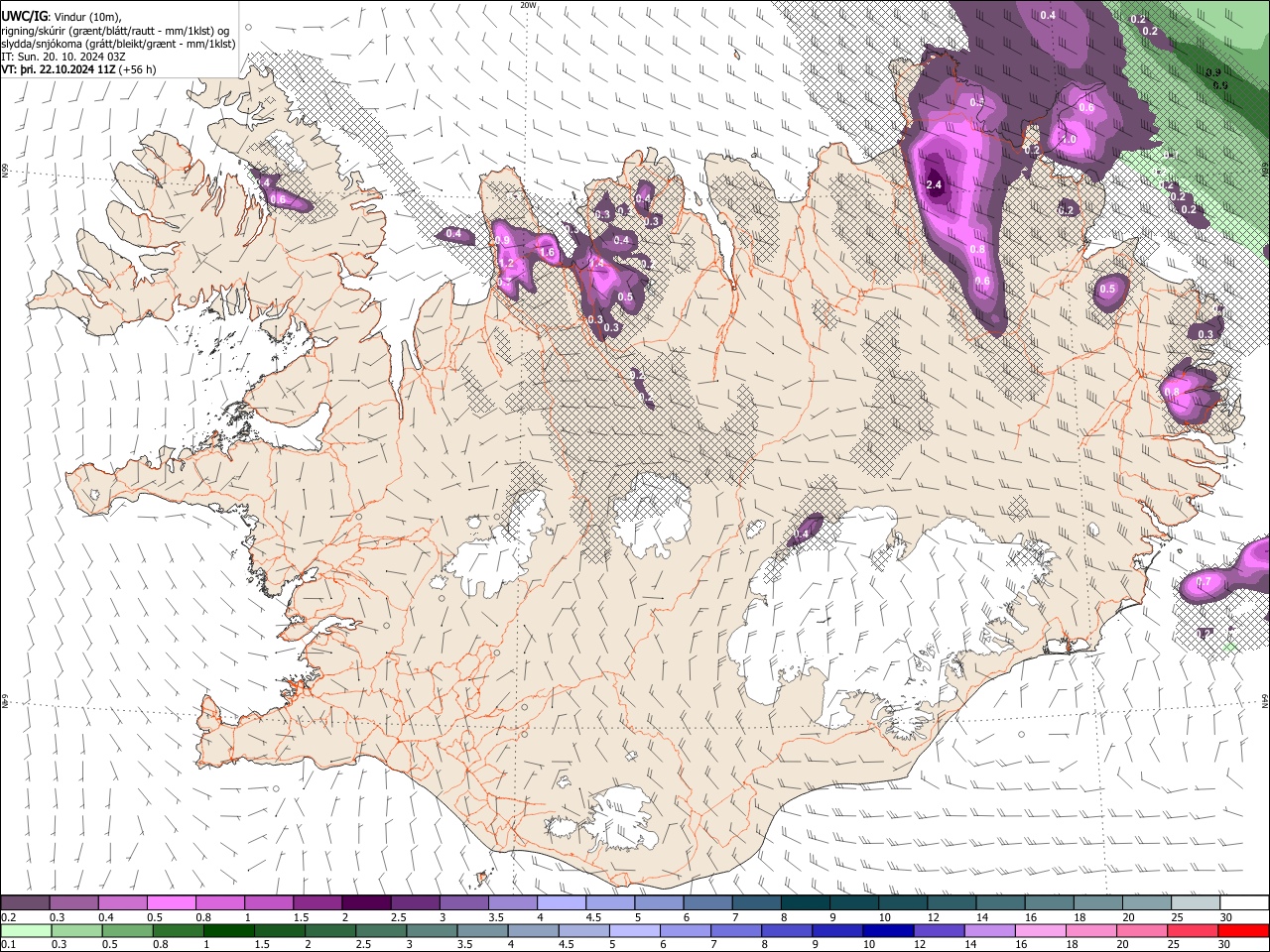Image resolution: width=1270 pixels, height=952 pixels.
Task: Pick the upper legend swatch between 0.2 and 0.3
Action: click(x=25, y=903)
